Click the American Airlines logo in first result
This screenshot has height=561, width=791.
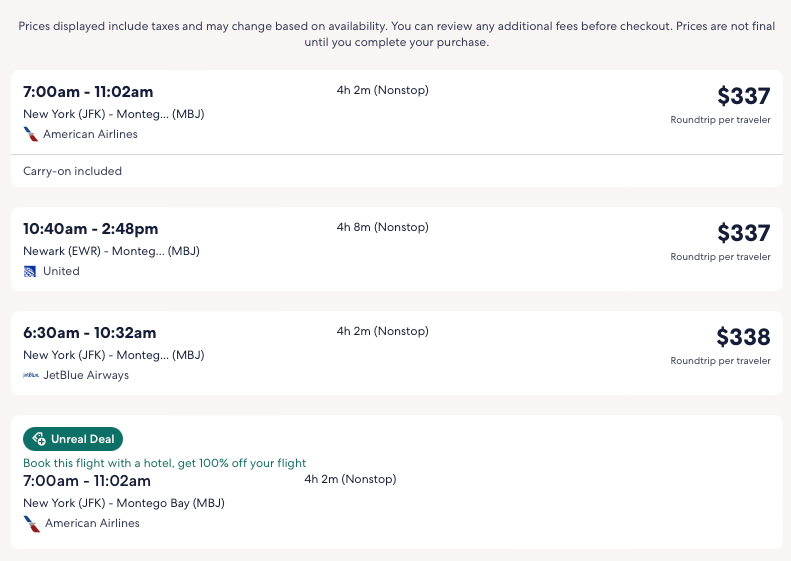click(x=31, y=134)
